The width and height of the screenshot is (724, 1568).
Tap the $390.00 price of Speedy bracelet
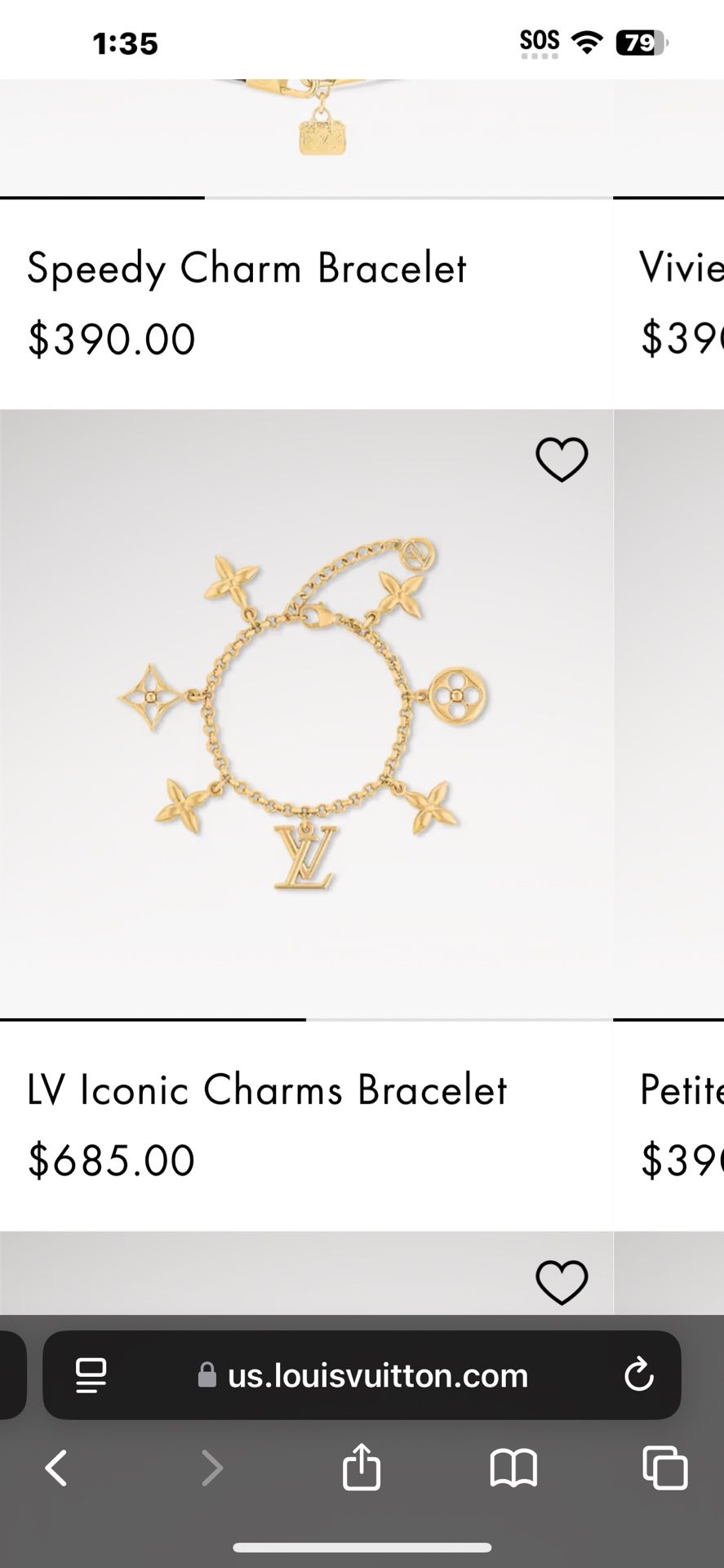tap(112, 339)
